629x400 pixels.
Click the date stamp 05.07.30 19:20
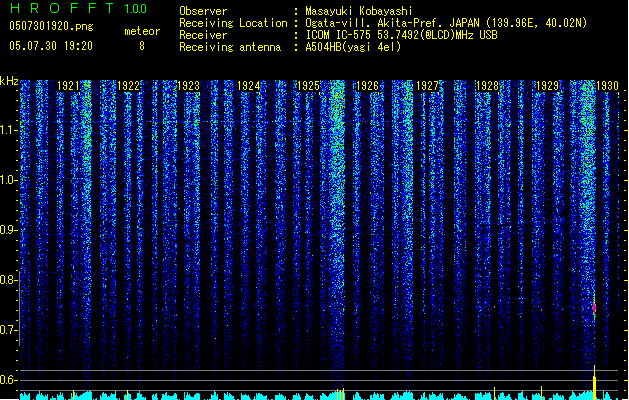click(x=51, y=46)
